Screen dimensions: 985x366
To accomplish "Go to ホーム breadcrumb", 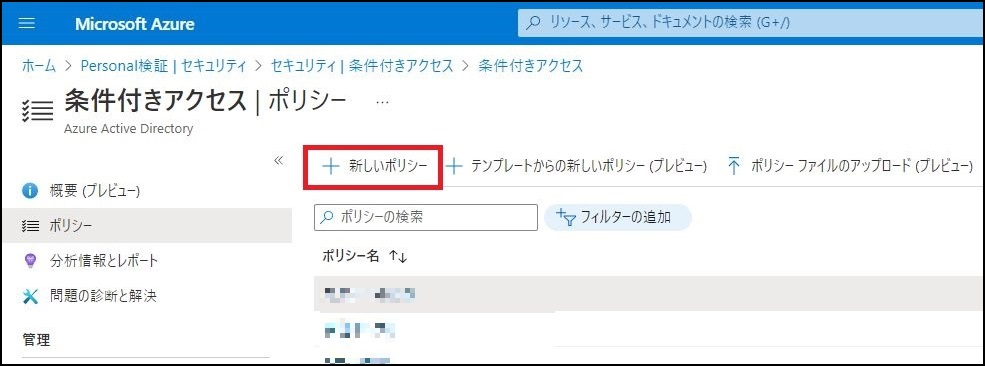I will 39,65.
